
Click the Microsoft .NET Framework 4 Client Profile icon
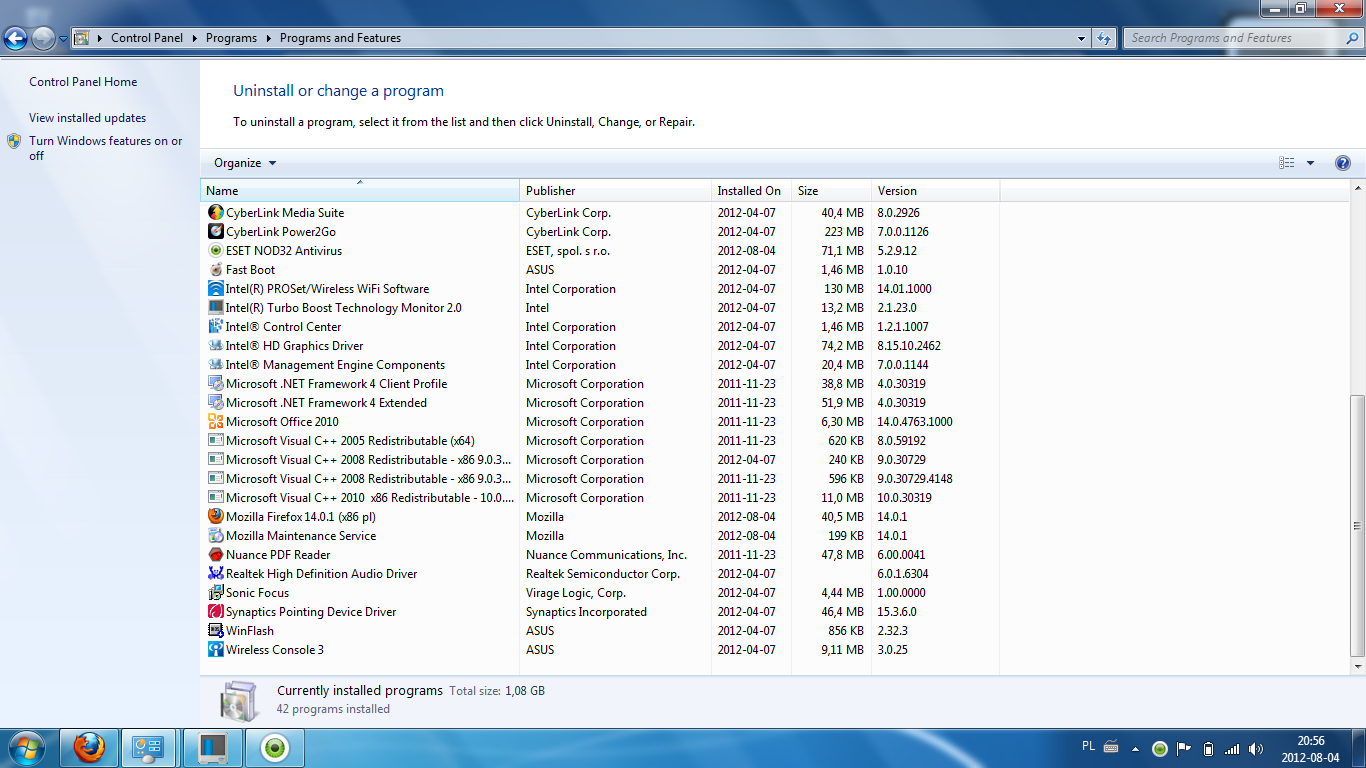(215, 384)
